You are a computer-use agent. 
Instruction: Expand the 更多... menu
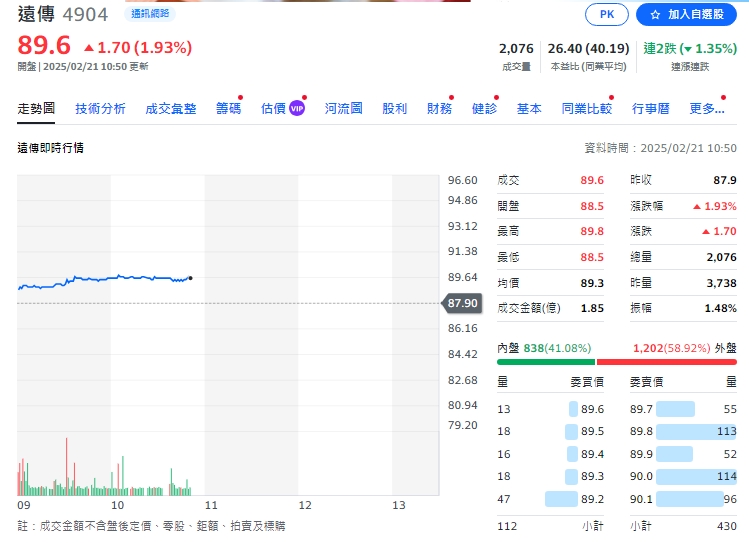click(706, 108)
